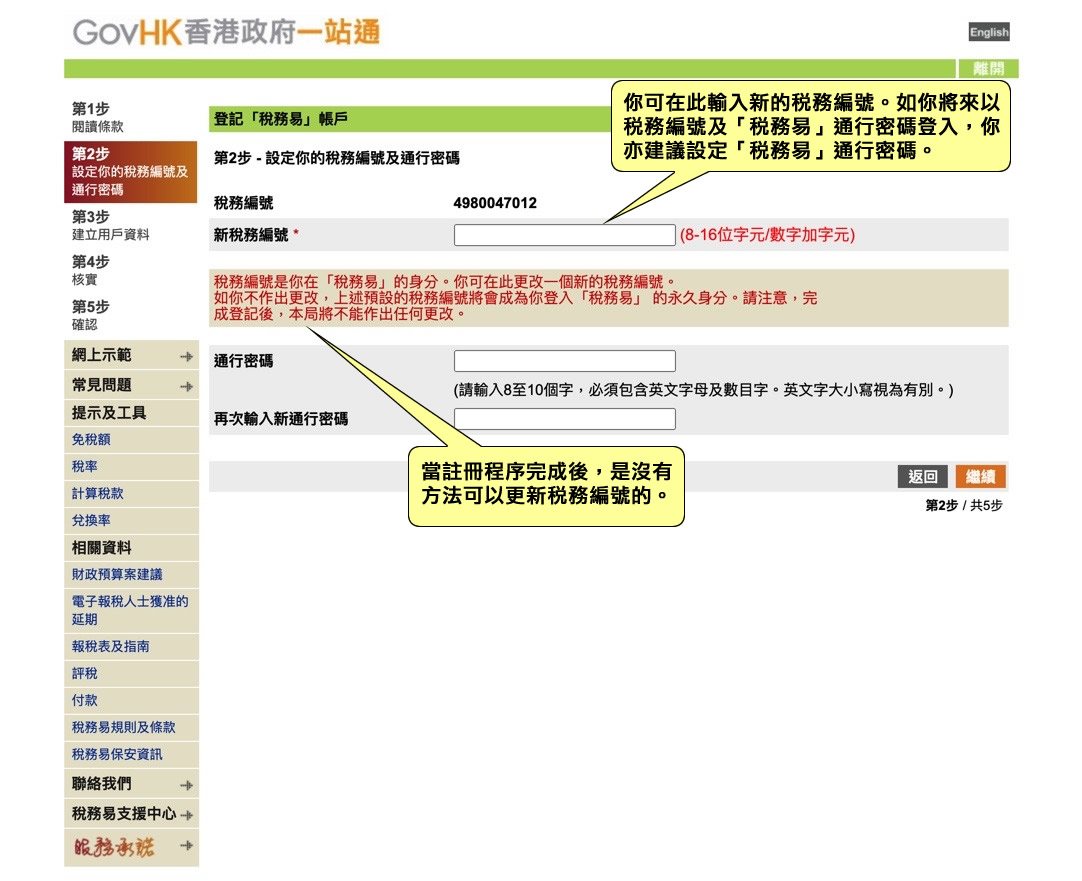
Task: Open the 財政預算案建議 link
Action: [x=117, y=574]
